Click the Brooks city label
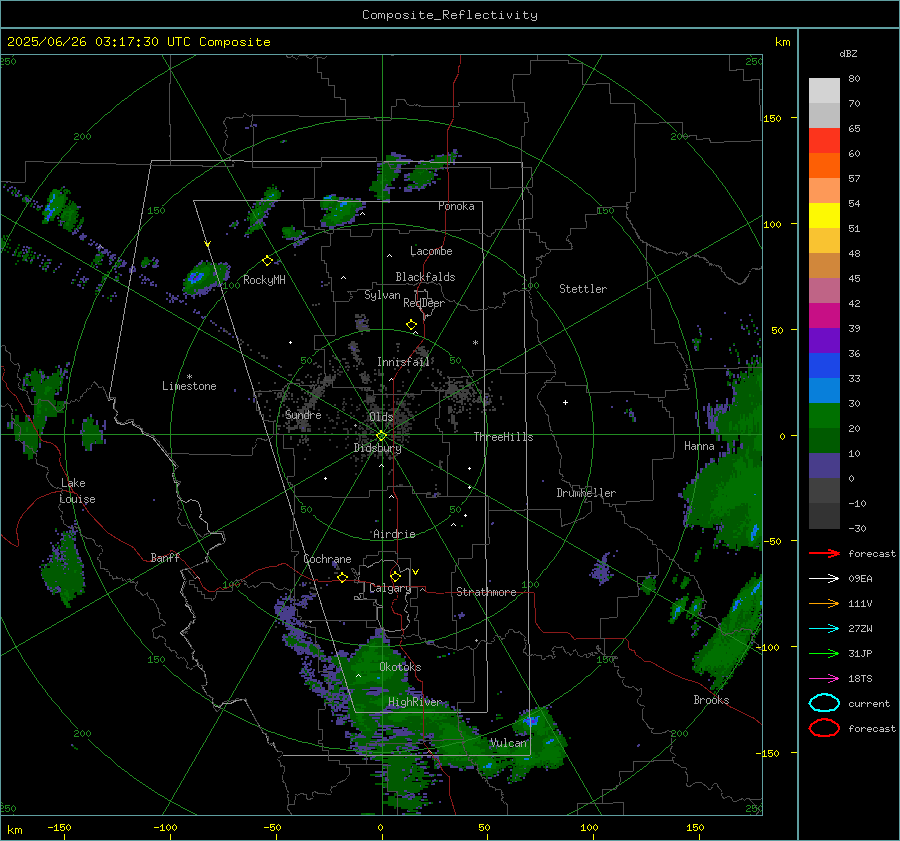900x841 pixels. 711,700
